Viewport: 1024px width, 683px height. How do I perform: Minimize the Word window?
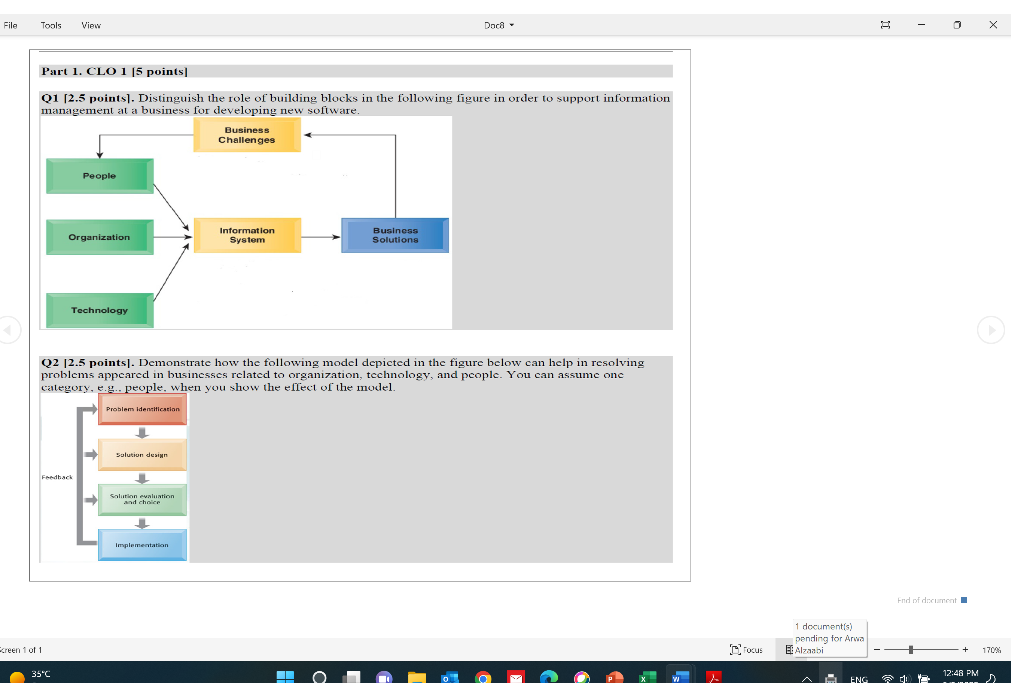click(921, 25)
